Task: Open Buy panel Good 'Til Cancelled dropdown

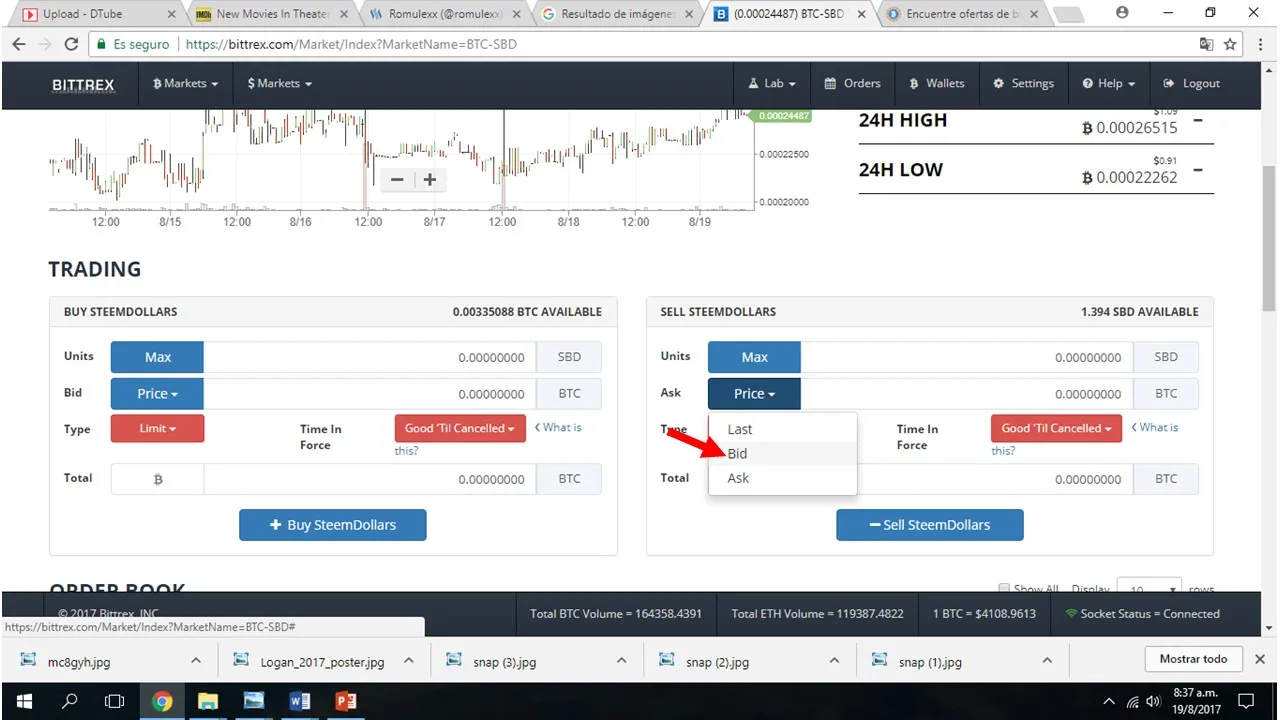Action: click(460, 428)
